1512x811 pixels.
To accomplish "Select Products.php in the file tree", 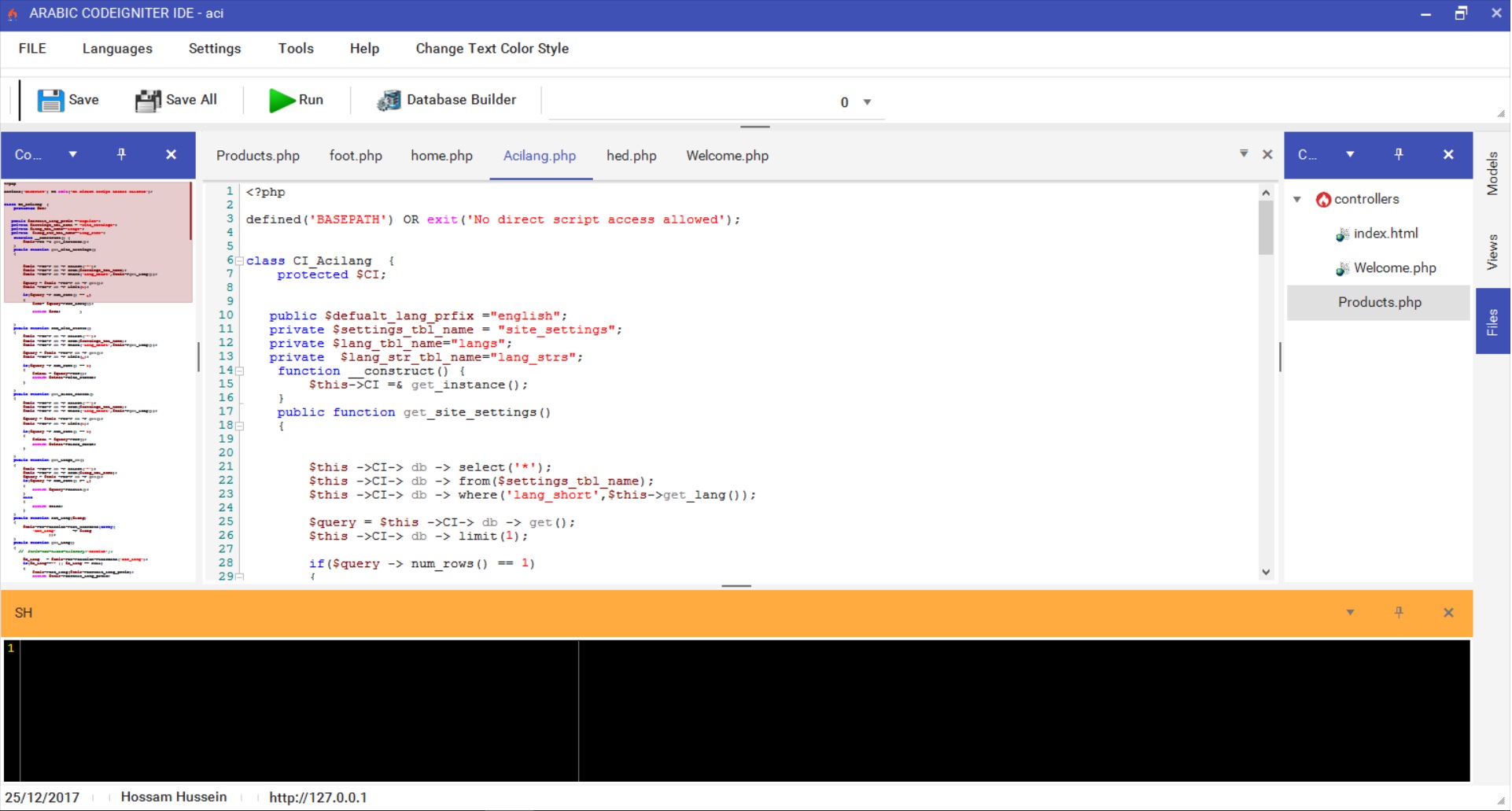I will tap(1379, 303).
